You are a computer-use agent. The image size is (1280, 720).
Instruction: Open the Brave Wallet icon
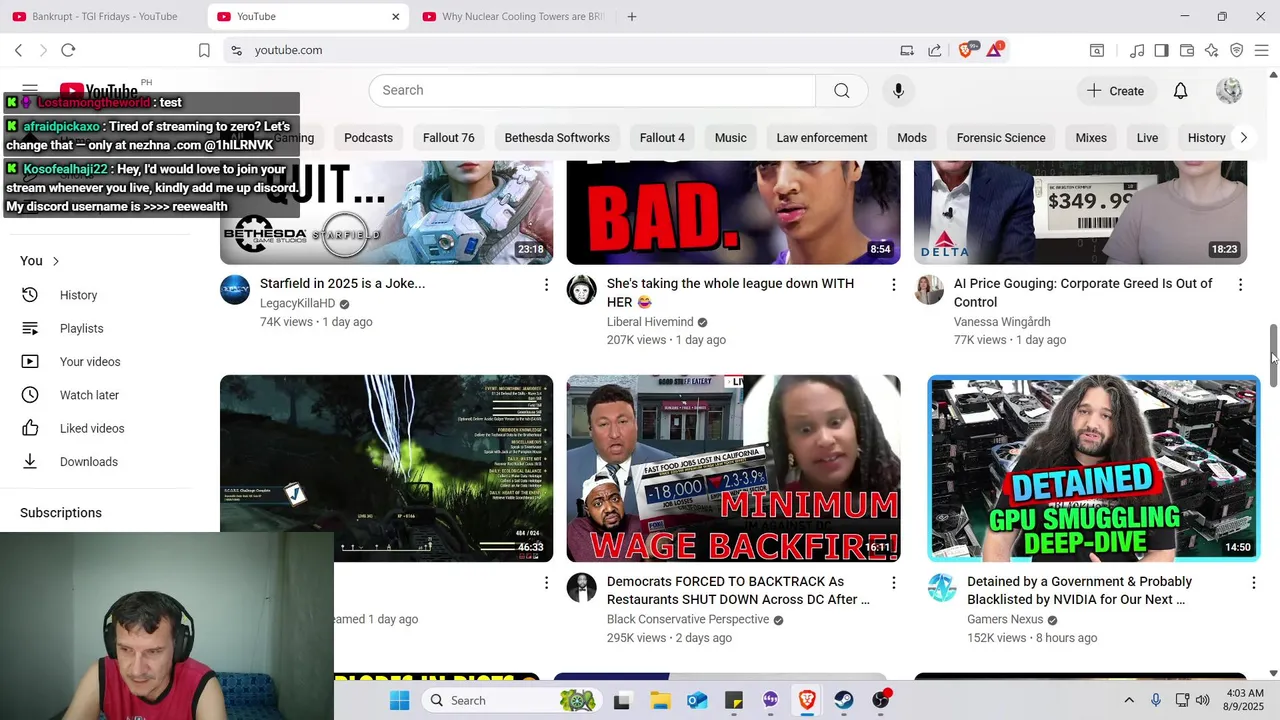pos(1187,50)
